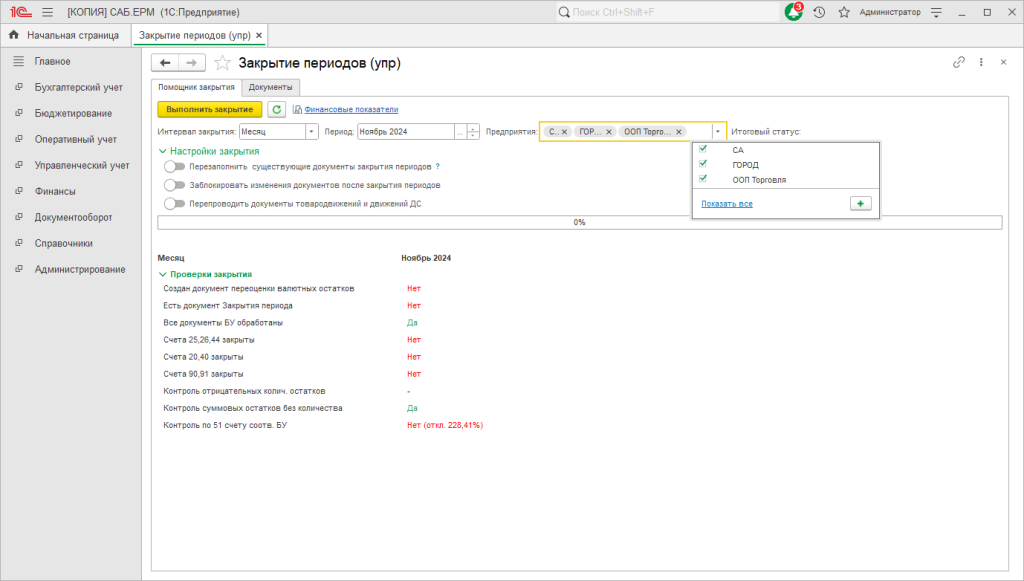Go forward with the right arrow button
This screenshot has width=1024, height=581.
click(x=192, y=63)
